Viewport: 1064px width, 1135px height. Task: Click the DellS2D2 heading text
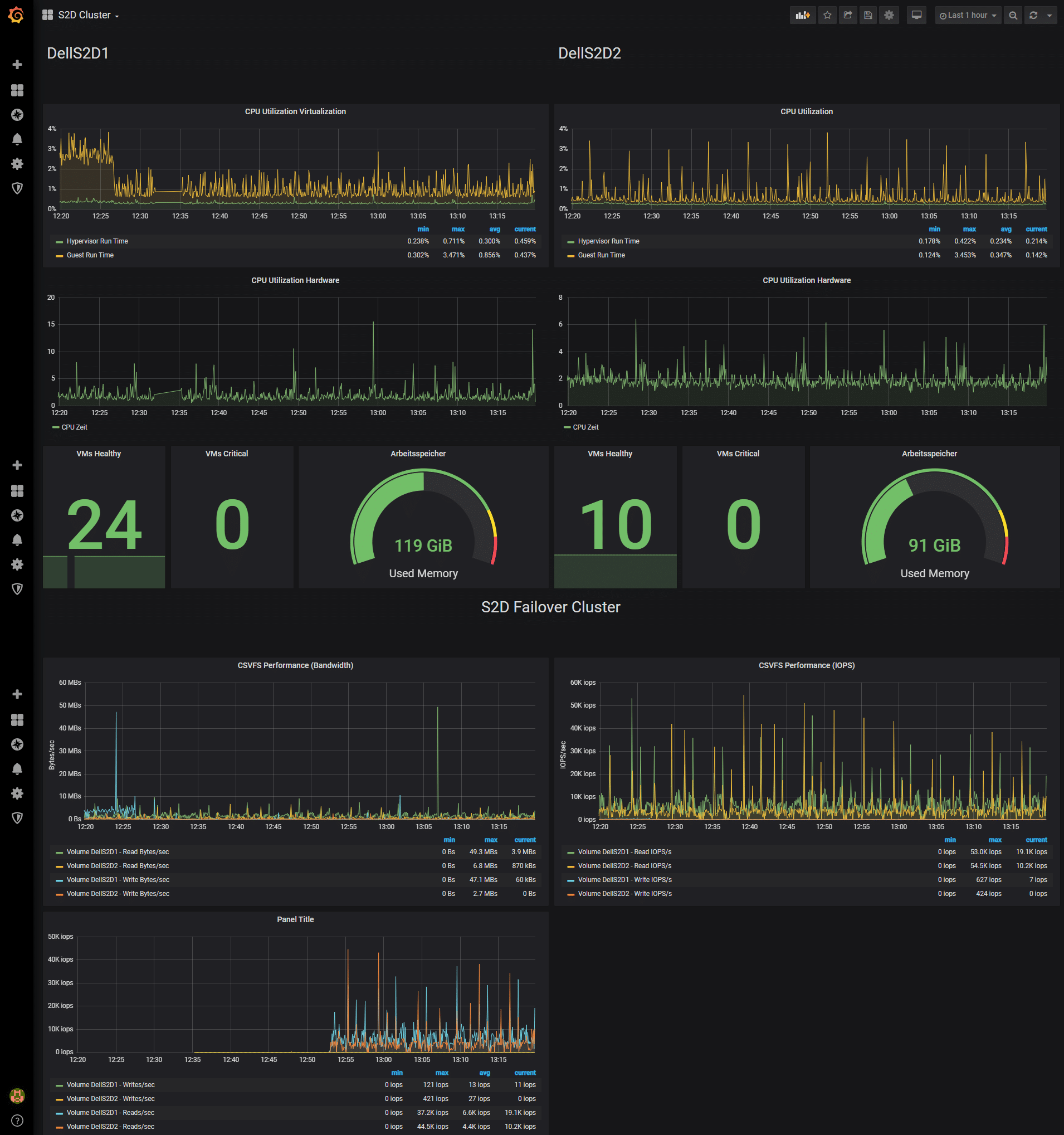click(x=589, y=53)
